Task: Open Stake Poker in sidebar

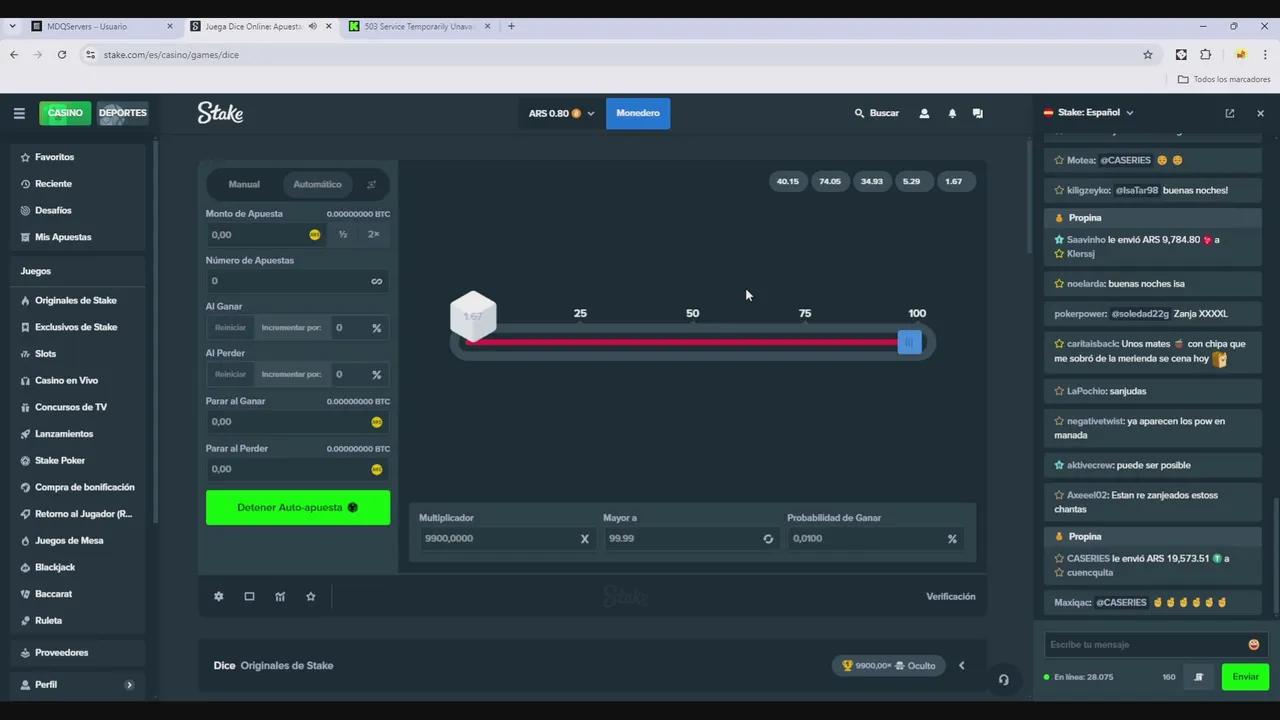Action: (x=60, y=460)
